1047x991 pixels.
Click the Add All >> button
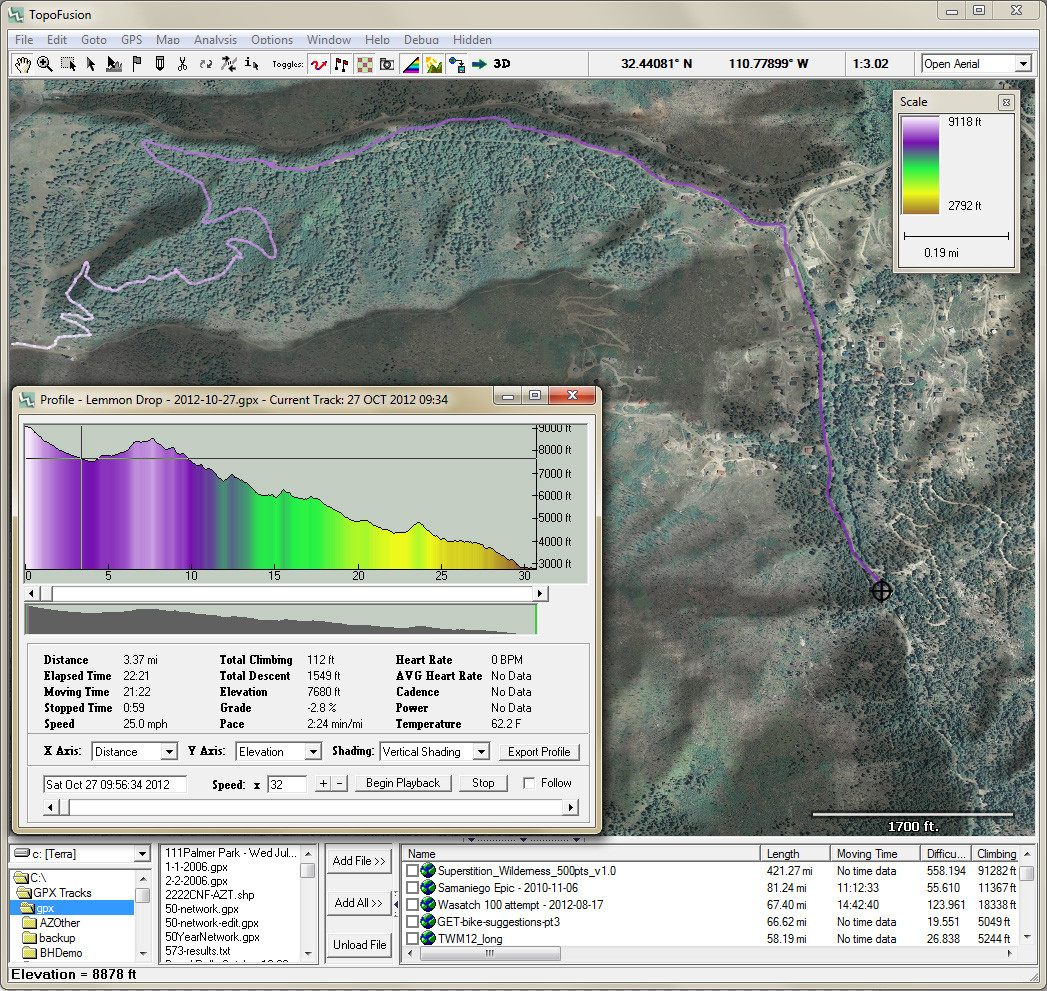tap(359, 903)
